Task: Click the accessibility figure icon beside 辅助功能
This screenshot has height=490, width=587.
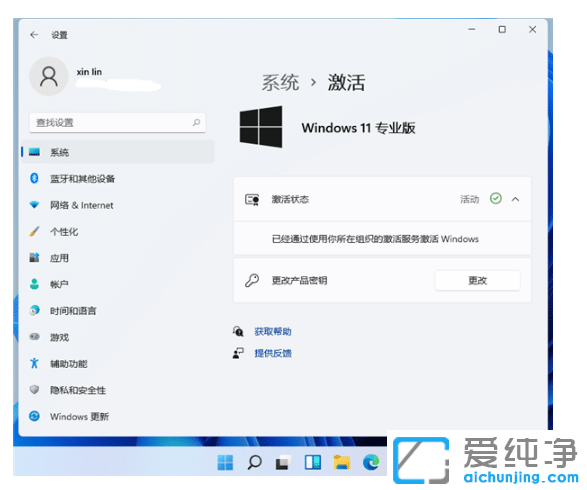Action: (34, 363)
